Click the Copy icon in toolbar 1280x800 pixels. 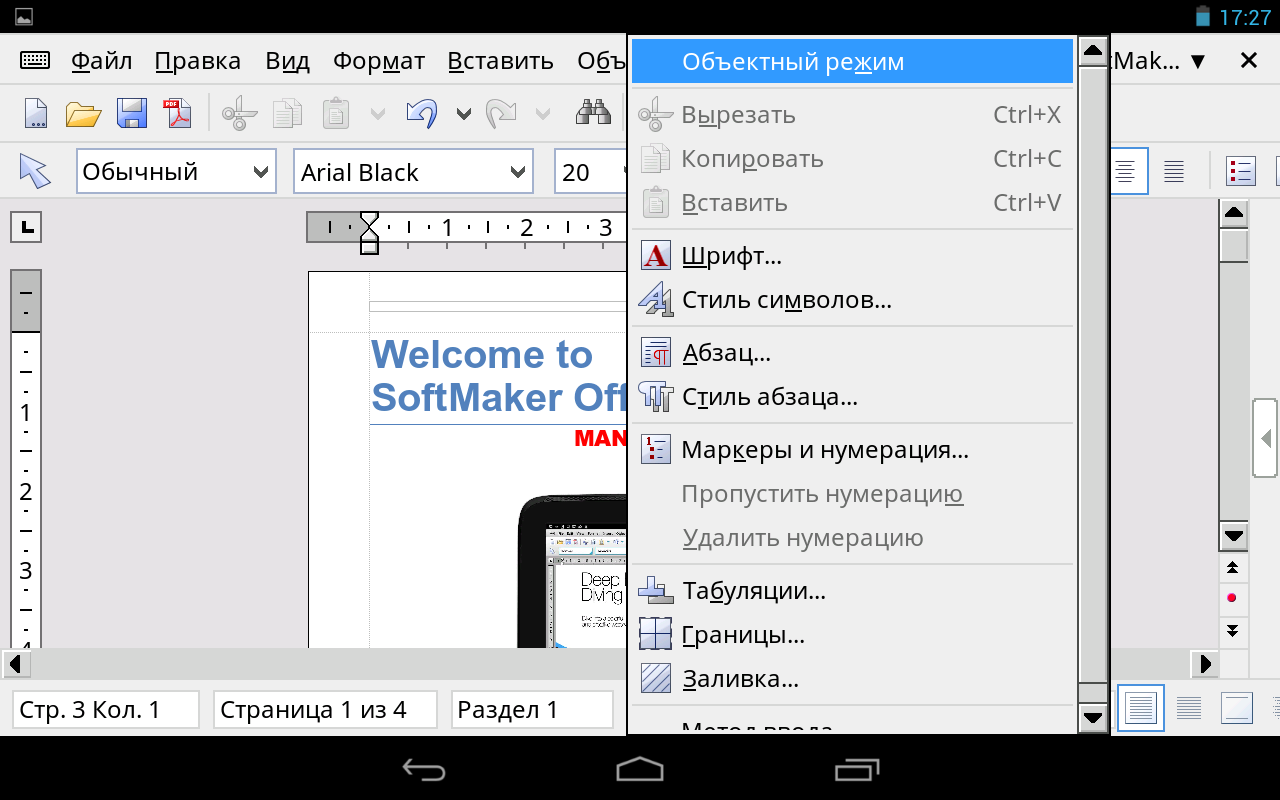[288, 113]
